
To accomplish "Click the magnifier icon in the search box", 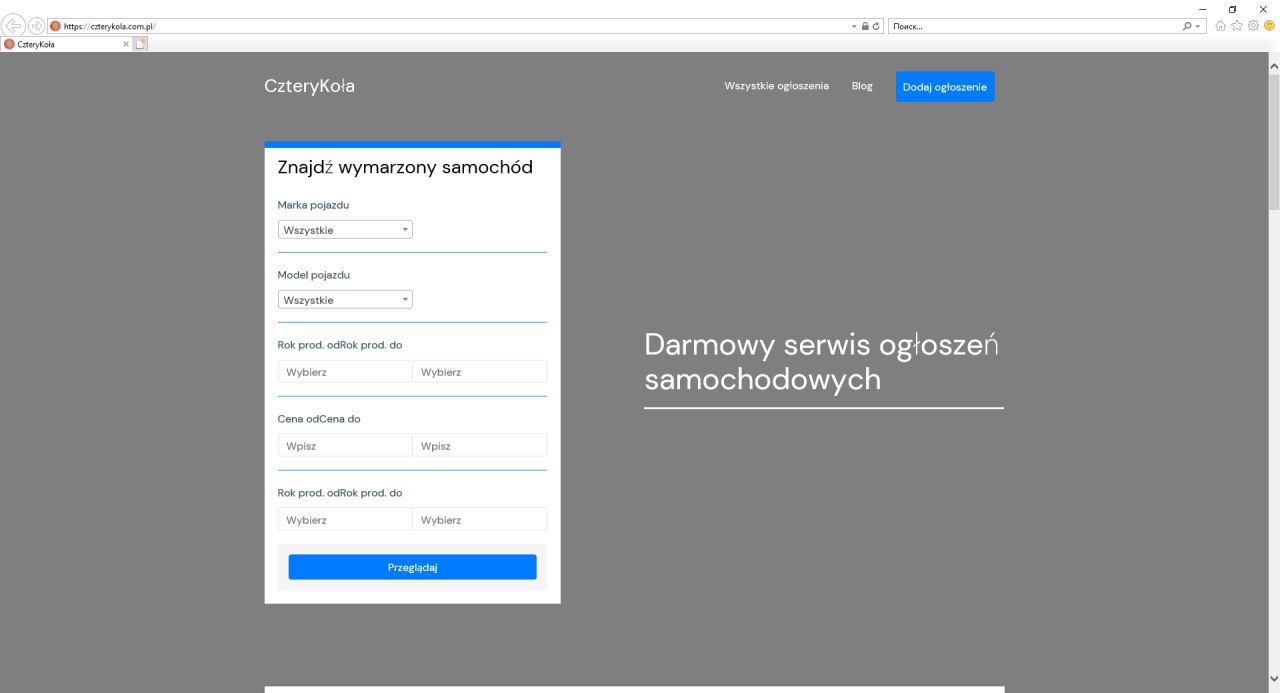I will coord(1187,26).
